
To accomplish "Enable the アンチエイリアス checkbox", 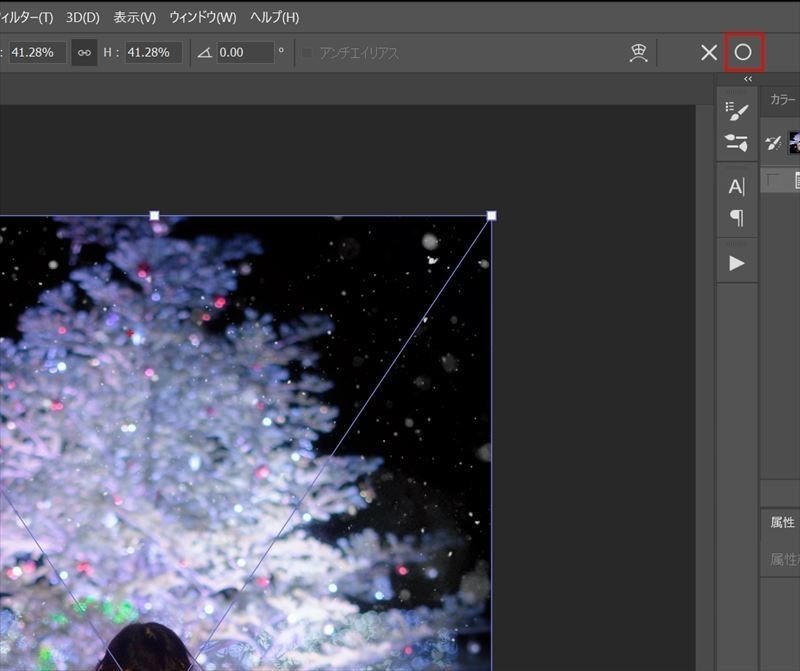I will point(307,53).
